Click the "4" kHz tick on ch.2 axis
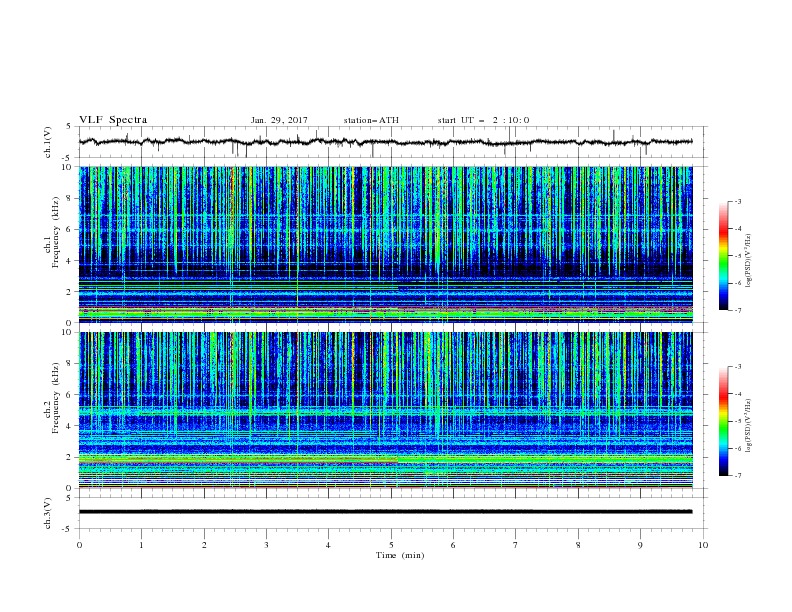The width and height of the screenshot is (792, 612). (x=69, y=426)
